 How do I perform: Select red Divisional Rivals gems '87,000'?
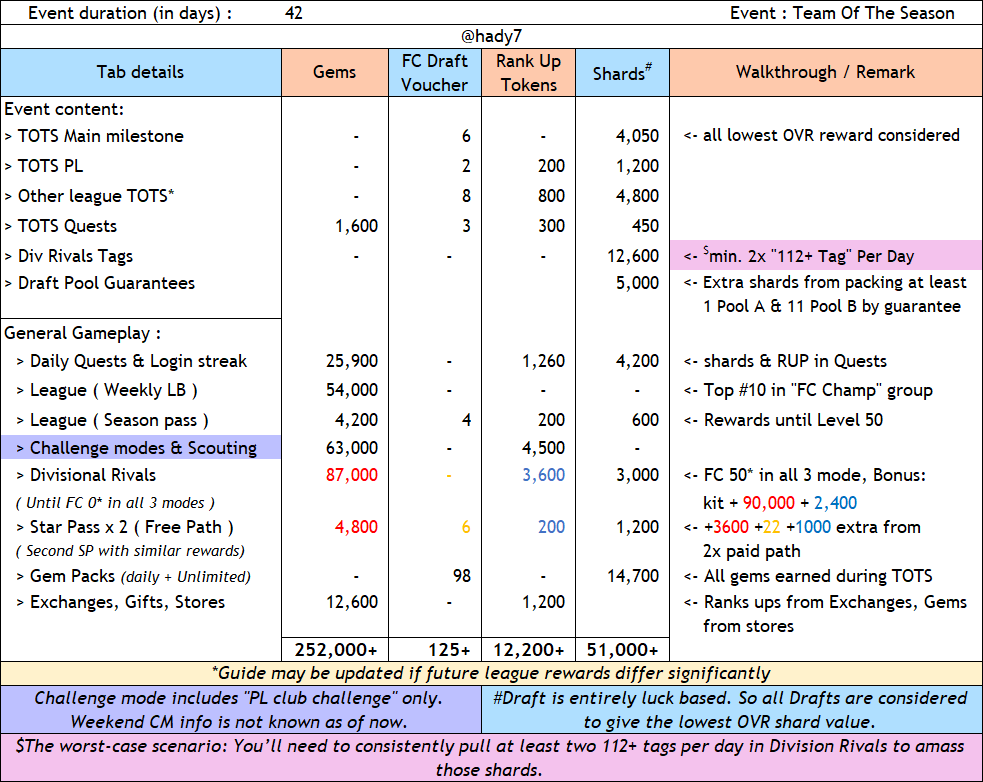(352, 475)
